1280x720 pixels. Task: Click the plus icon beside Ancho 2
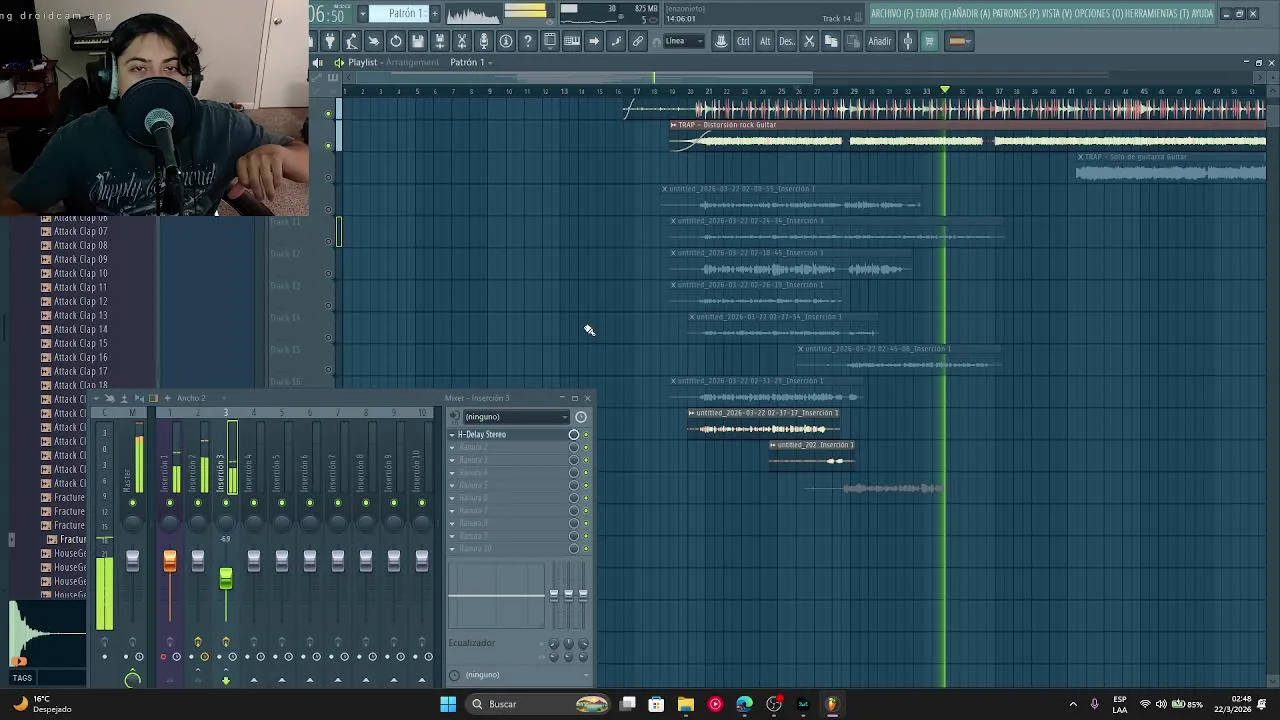click(167, 398)
